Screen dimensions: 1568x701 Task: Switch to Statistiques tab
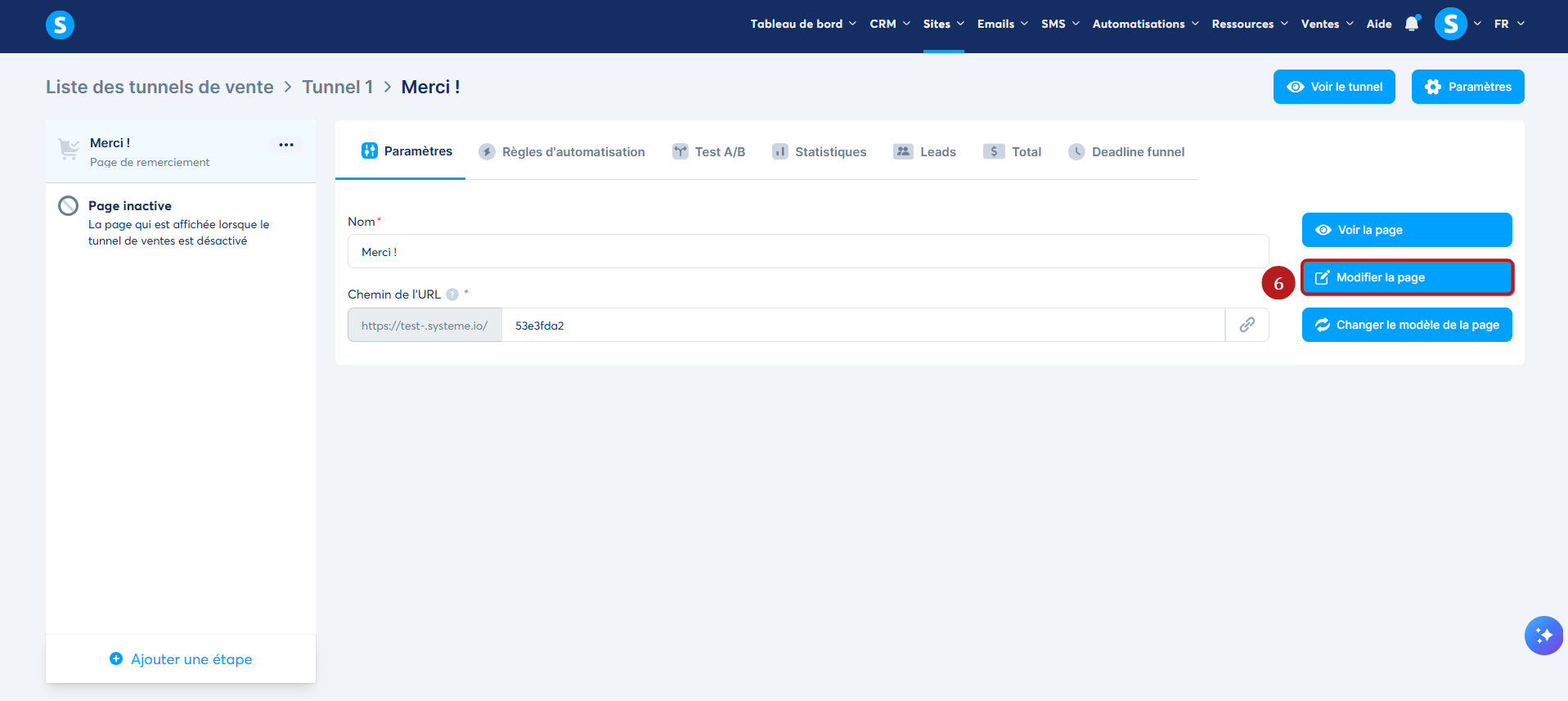click(819, 151)
